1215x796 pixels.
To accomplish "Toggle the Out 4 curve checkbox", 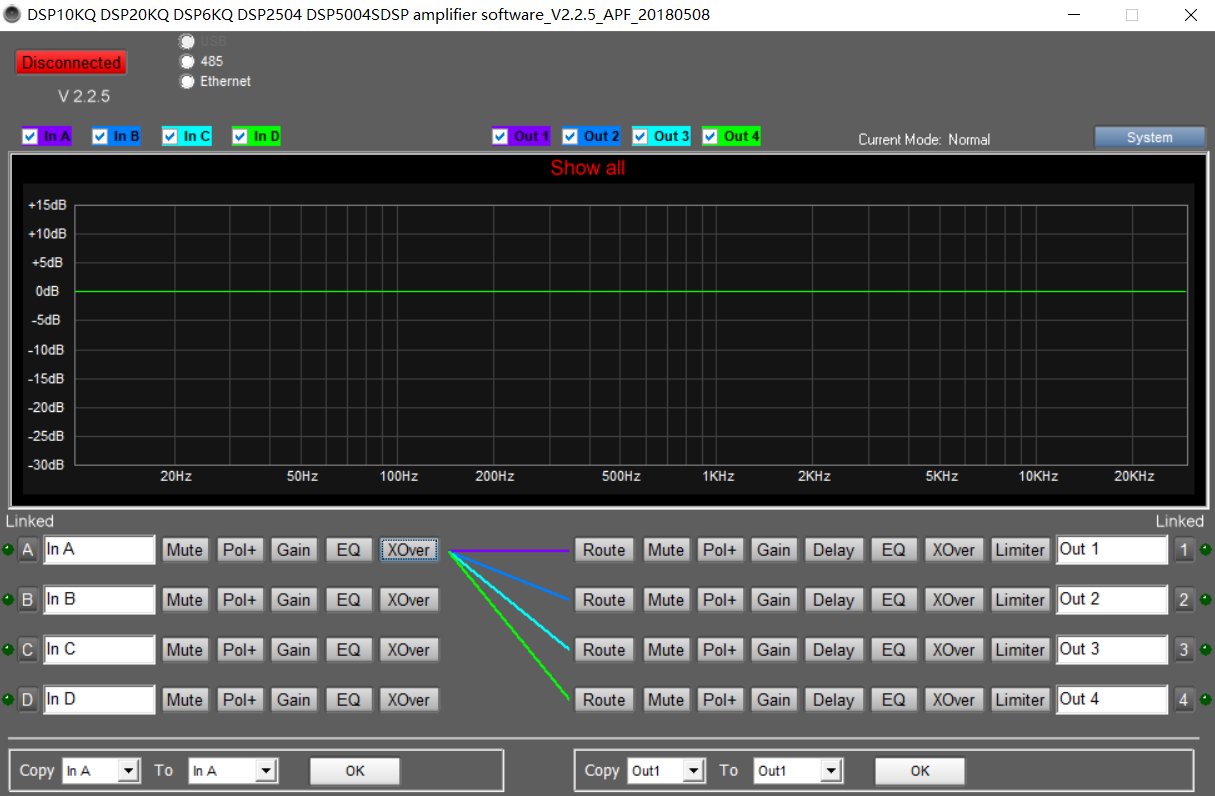I will point(710,137).
